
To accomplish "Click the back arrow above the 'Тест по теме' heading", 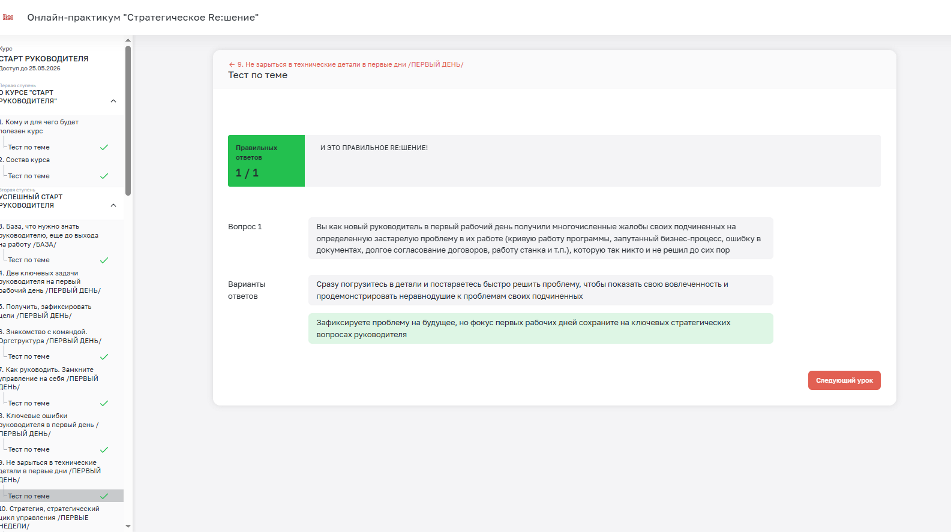I will pos(231,64).
